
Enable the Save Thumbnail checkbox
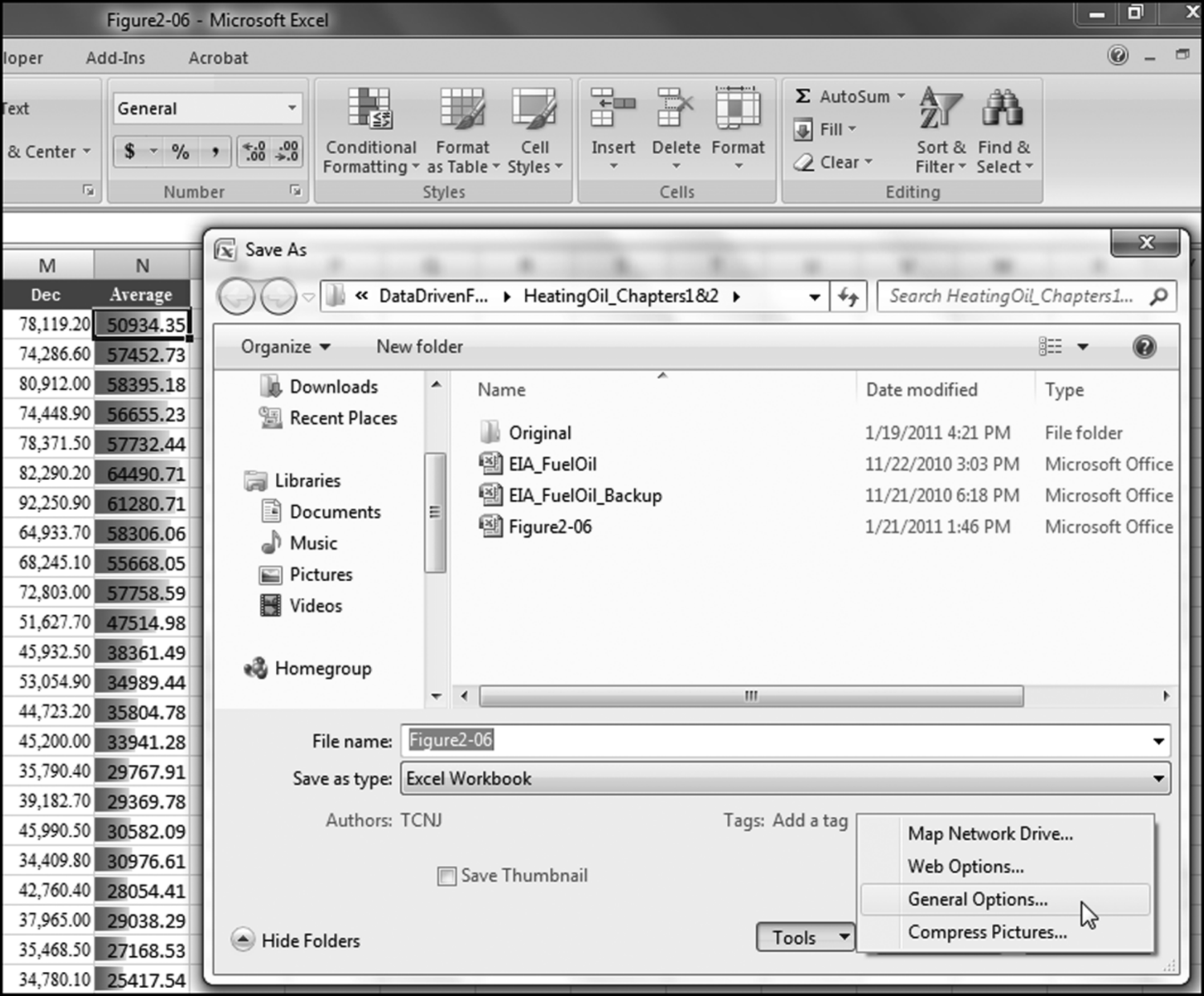pos(446,876)
